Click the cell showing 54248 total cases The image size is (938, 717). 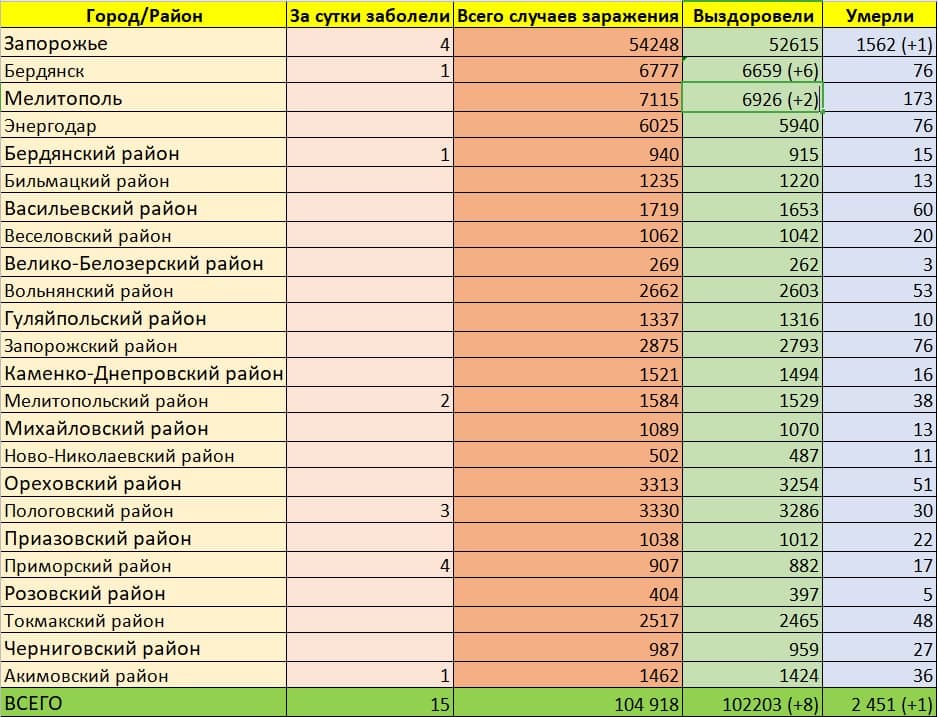[x=567, y=44]
